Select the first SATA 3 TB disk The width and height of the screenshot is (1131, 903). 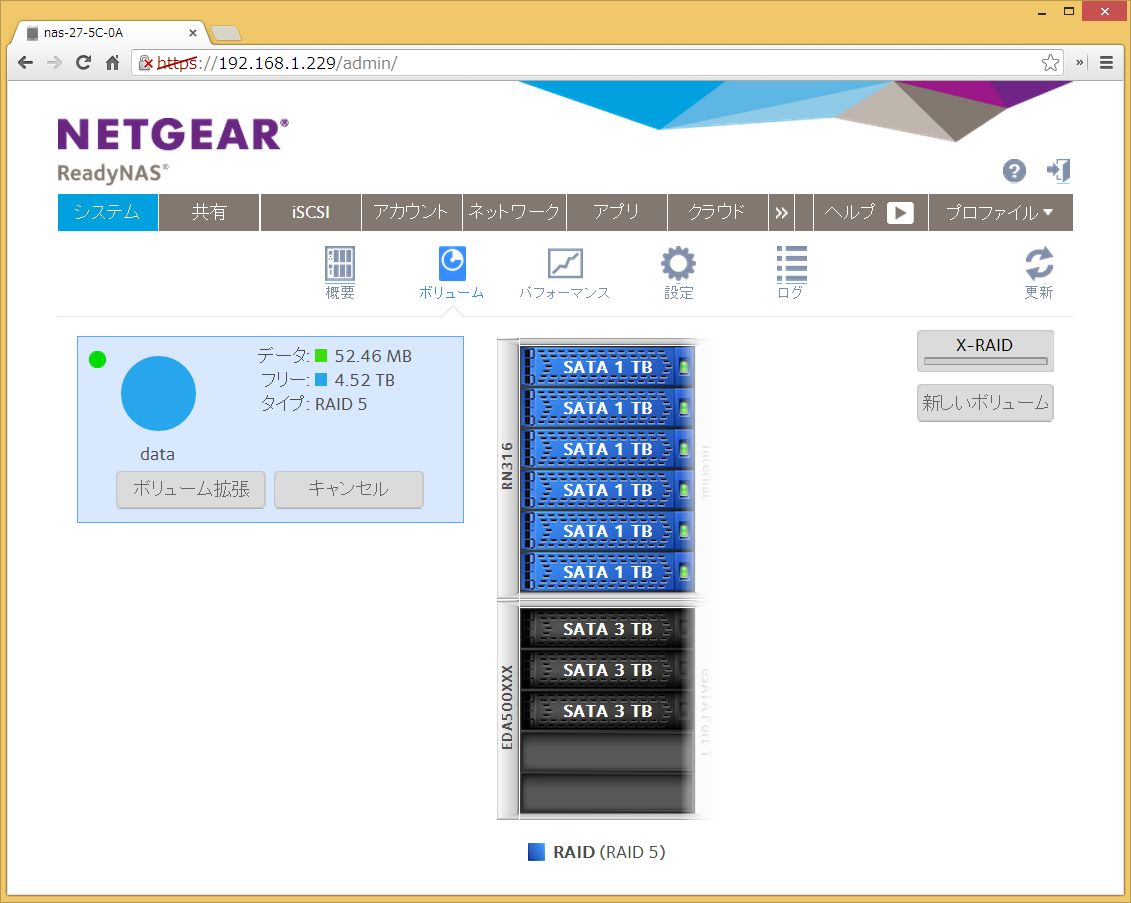607,629
